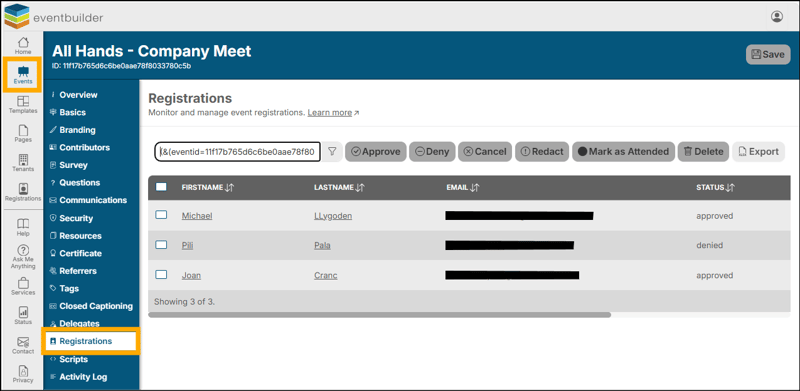Tick the checkbox for Pili's row
This screenshot has height=391, width=800.
click(x=161, y=245)
